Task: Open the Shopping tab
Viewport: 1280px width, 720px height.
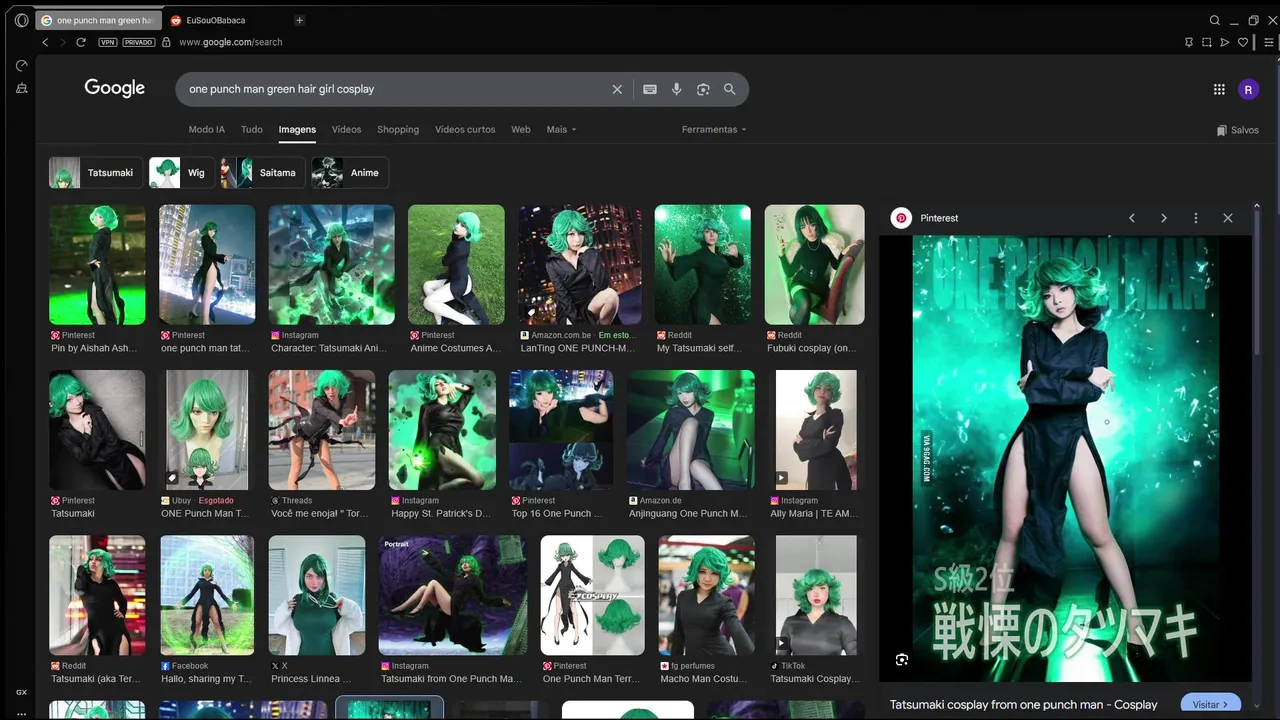Action: click(398, 129)
